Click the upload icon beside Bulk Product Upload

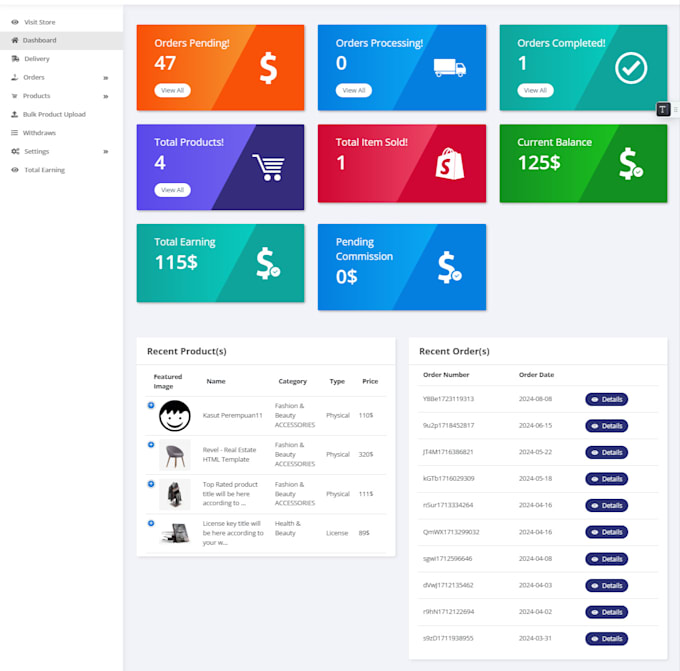point(15,114)
